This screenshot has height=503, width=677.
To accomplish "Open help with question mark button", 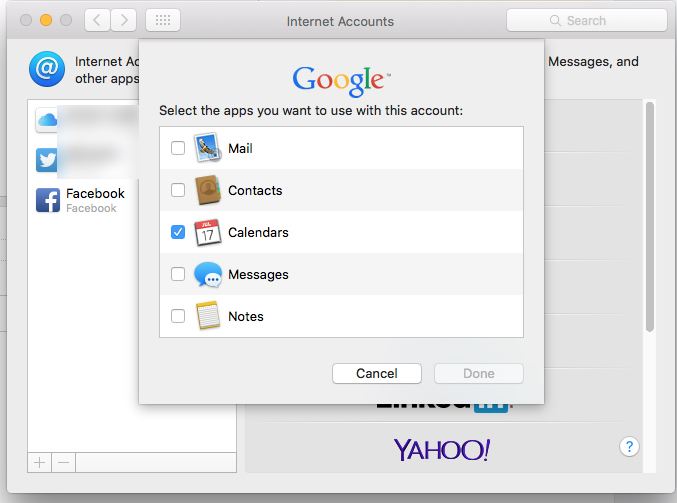I will 630,446.
